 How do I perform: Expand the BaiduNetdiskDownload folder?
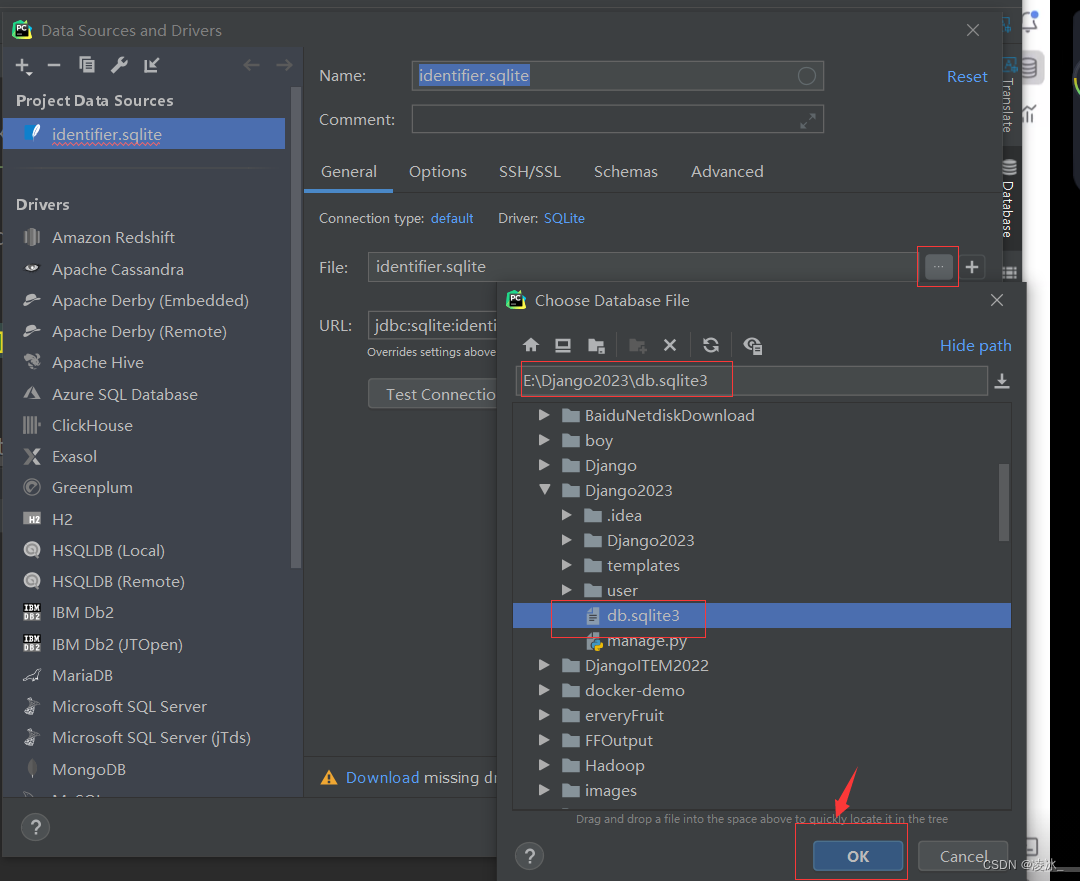pos(544,415)
